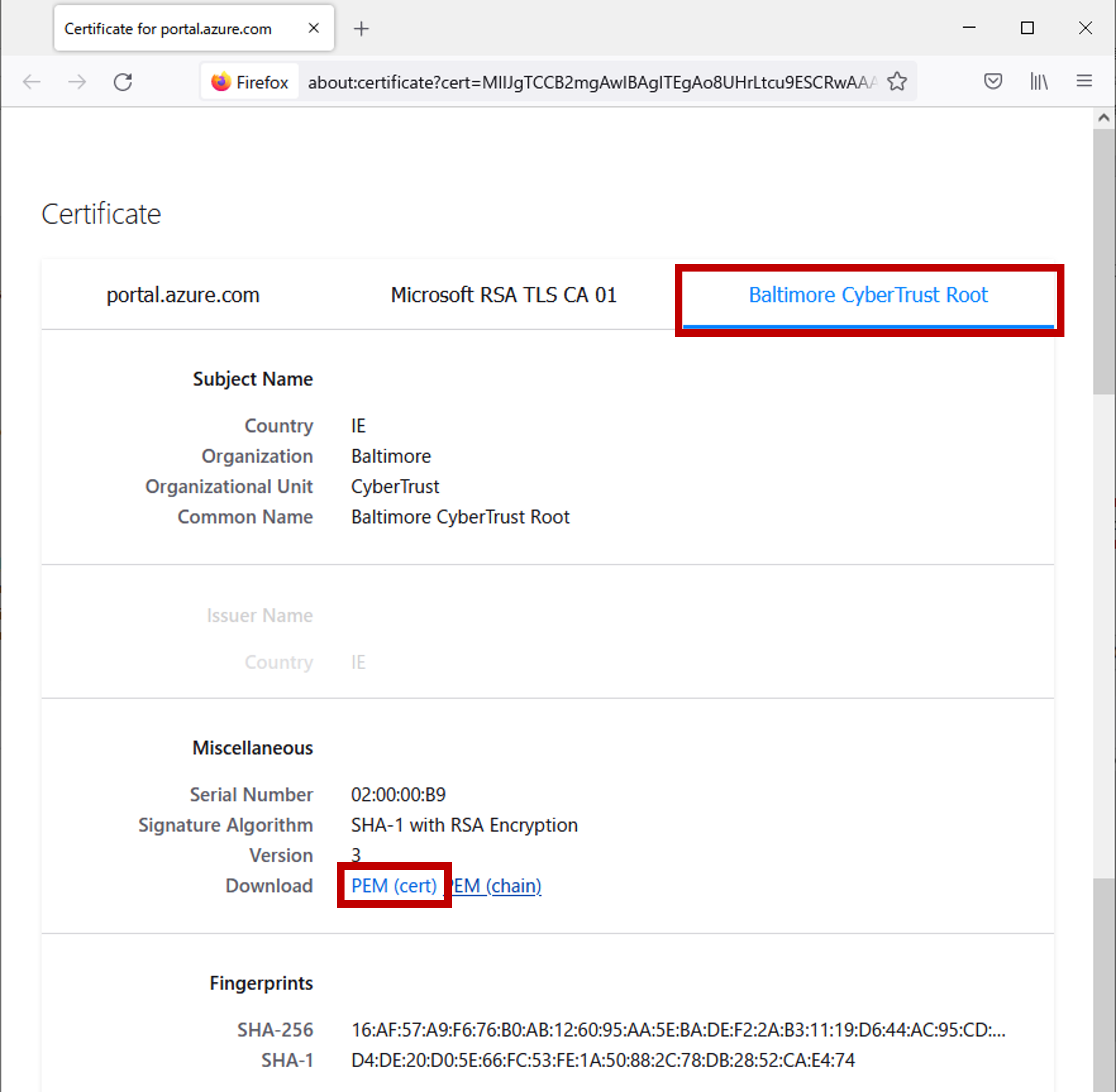Close the Certificate for portal.azure.com tab
Screen dimensions: 1116x1092
coord(314,28)
